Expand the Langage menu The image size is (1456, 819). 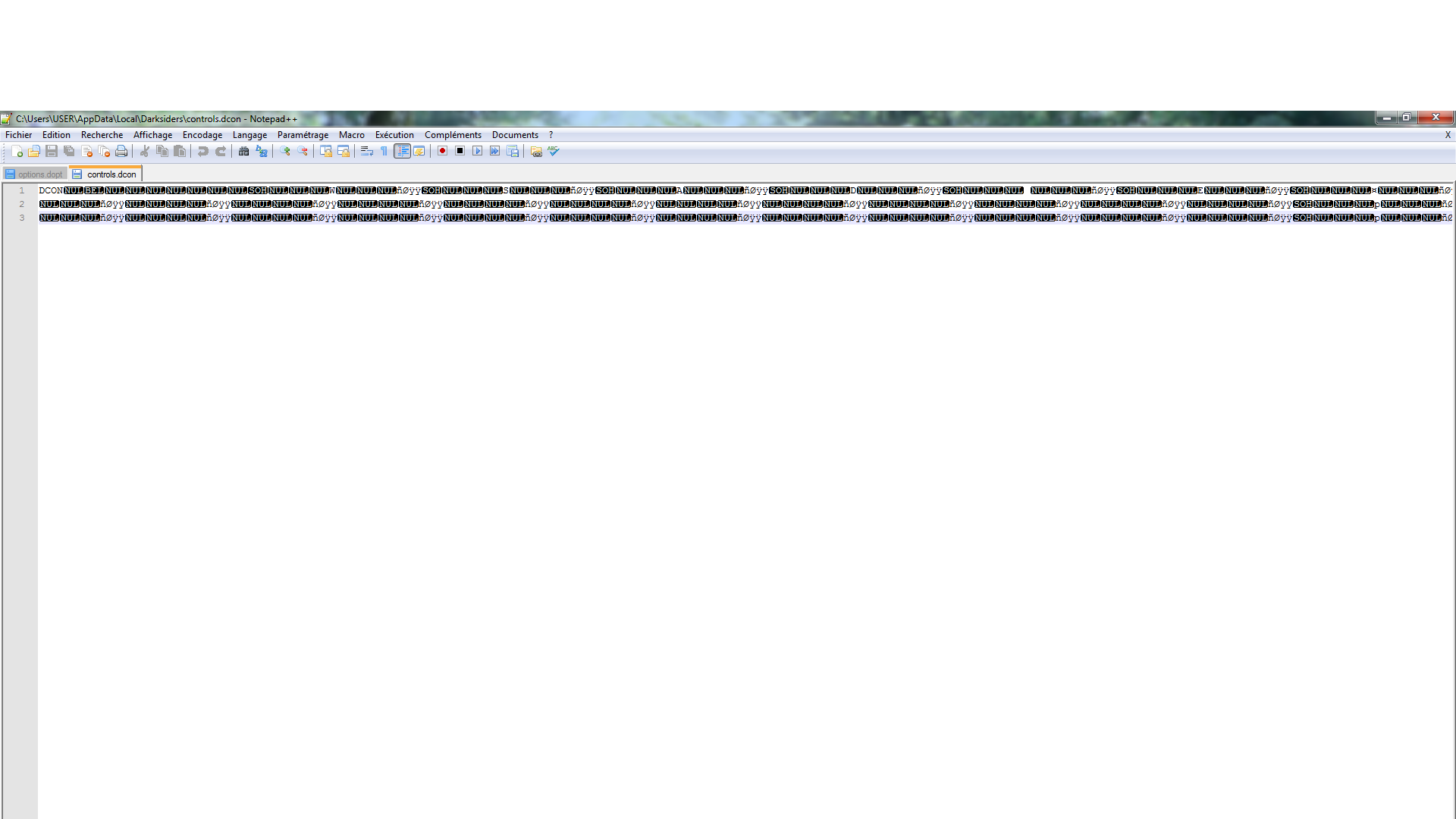[x=249, y=135]
